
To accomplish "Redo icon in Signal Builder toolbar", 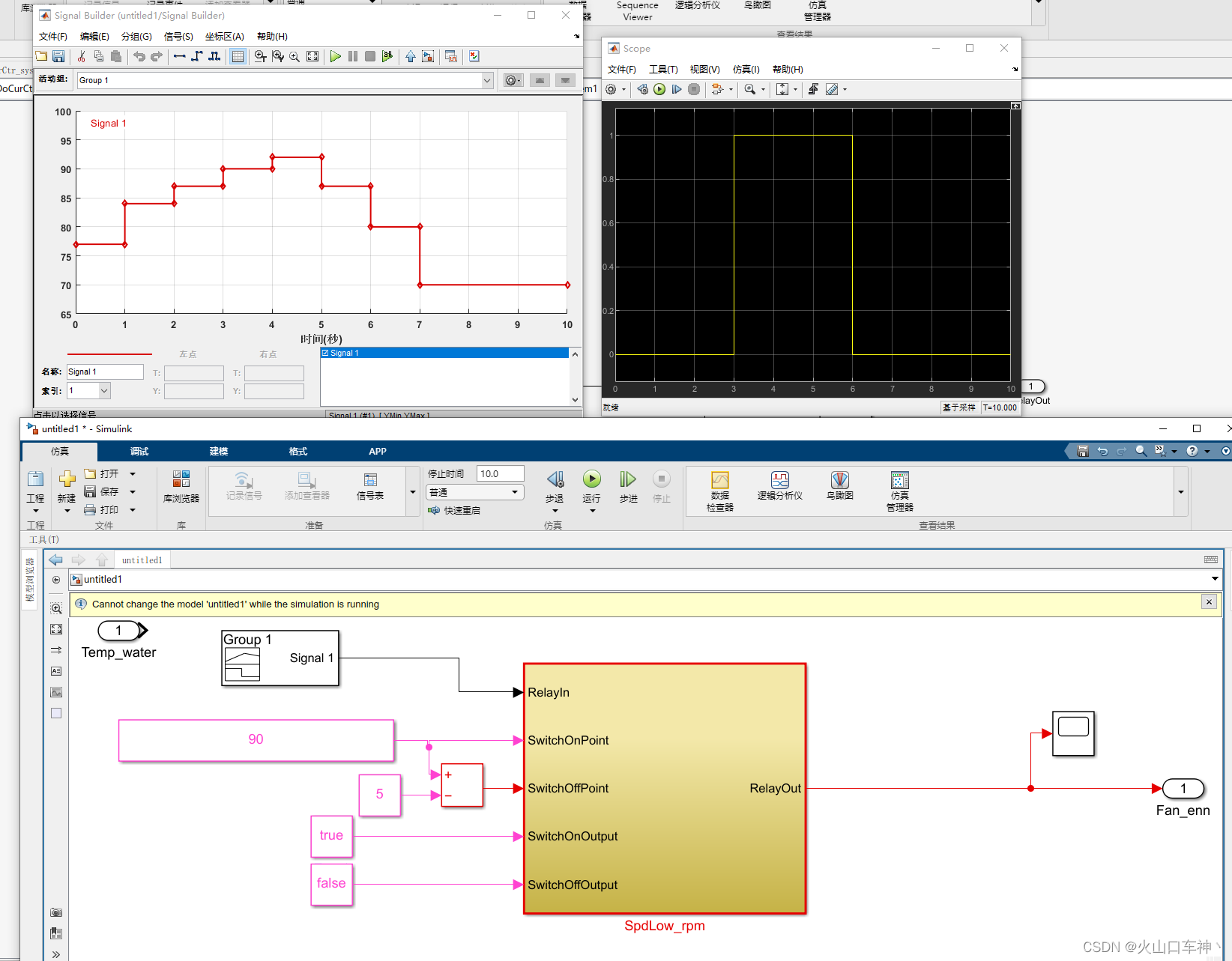I will [156, 56].
